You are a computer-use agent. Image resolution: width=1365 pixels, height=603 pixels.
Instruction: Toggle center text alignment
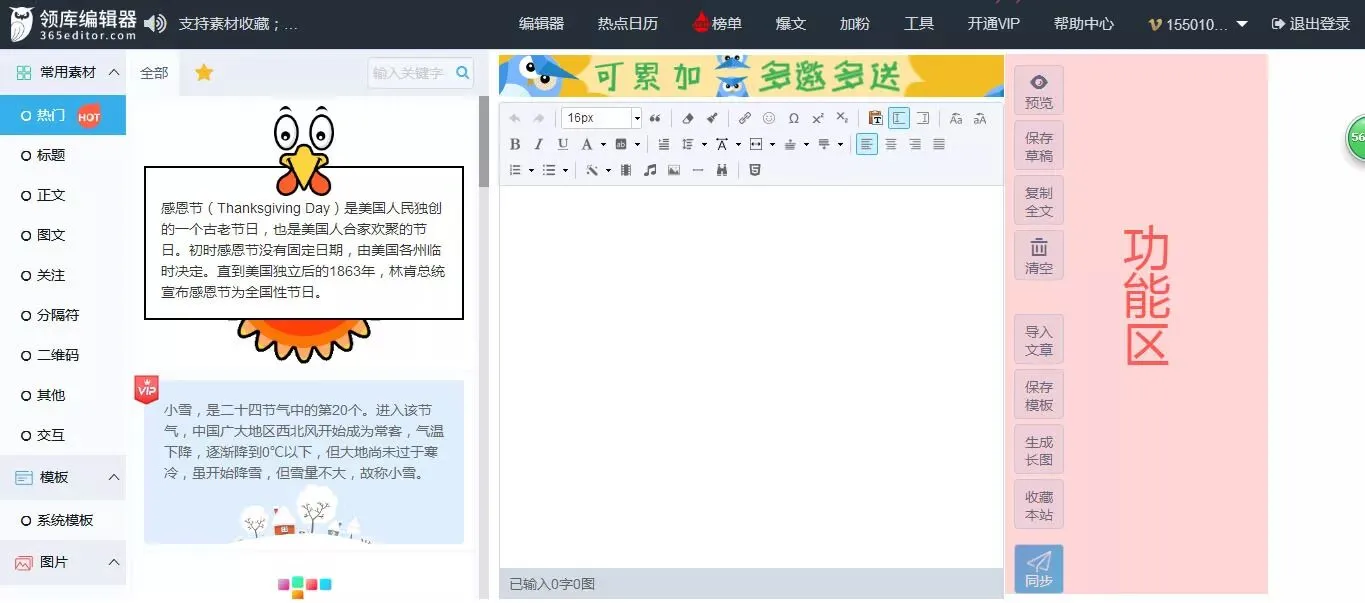(891, 144)
